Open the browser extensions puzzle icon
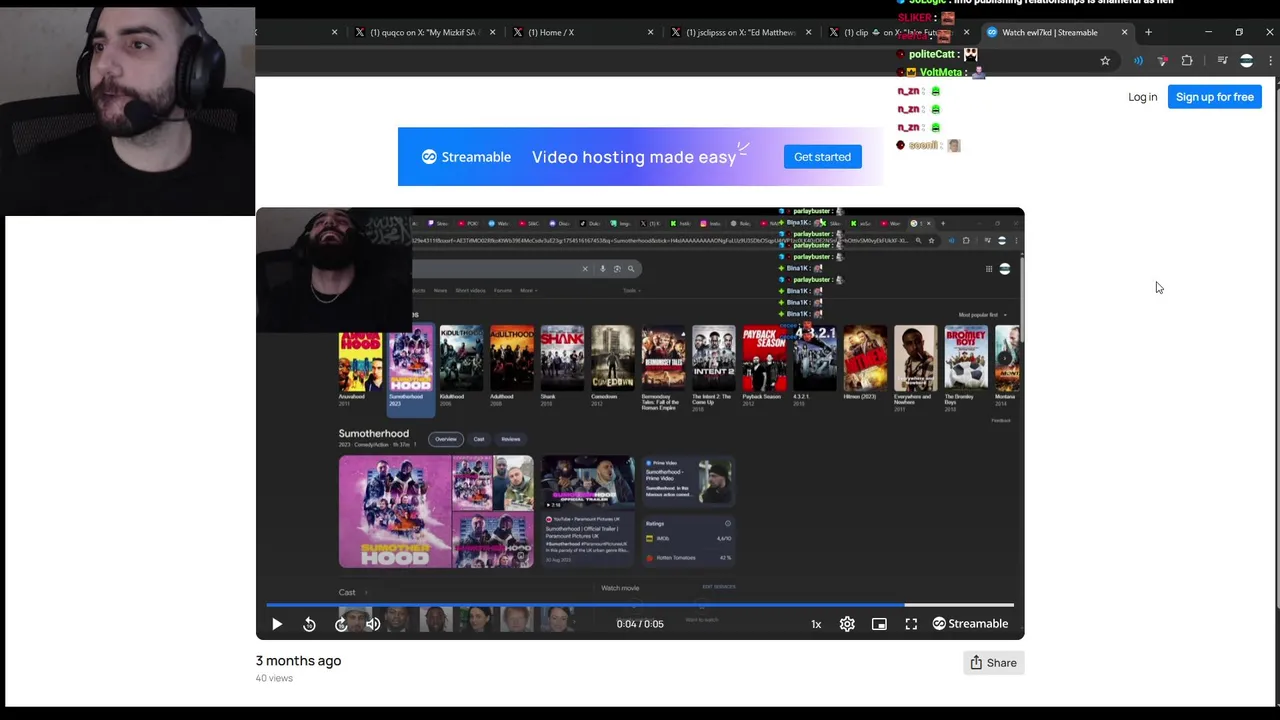 [x=1187, y=61]
